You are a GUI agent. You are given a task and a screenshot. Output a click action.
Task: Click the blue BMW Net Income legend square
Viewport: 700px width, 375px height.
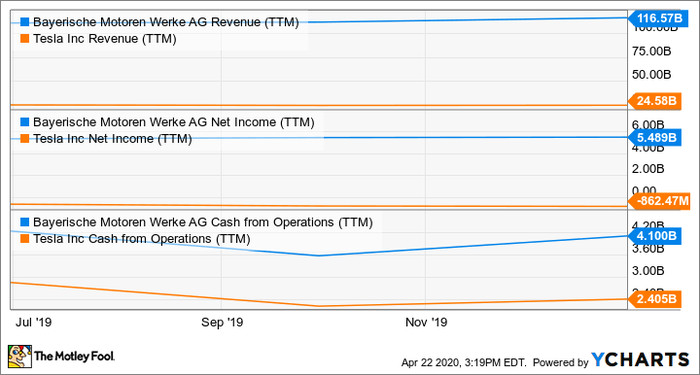click(x=25, y=122)
